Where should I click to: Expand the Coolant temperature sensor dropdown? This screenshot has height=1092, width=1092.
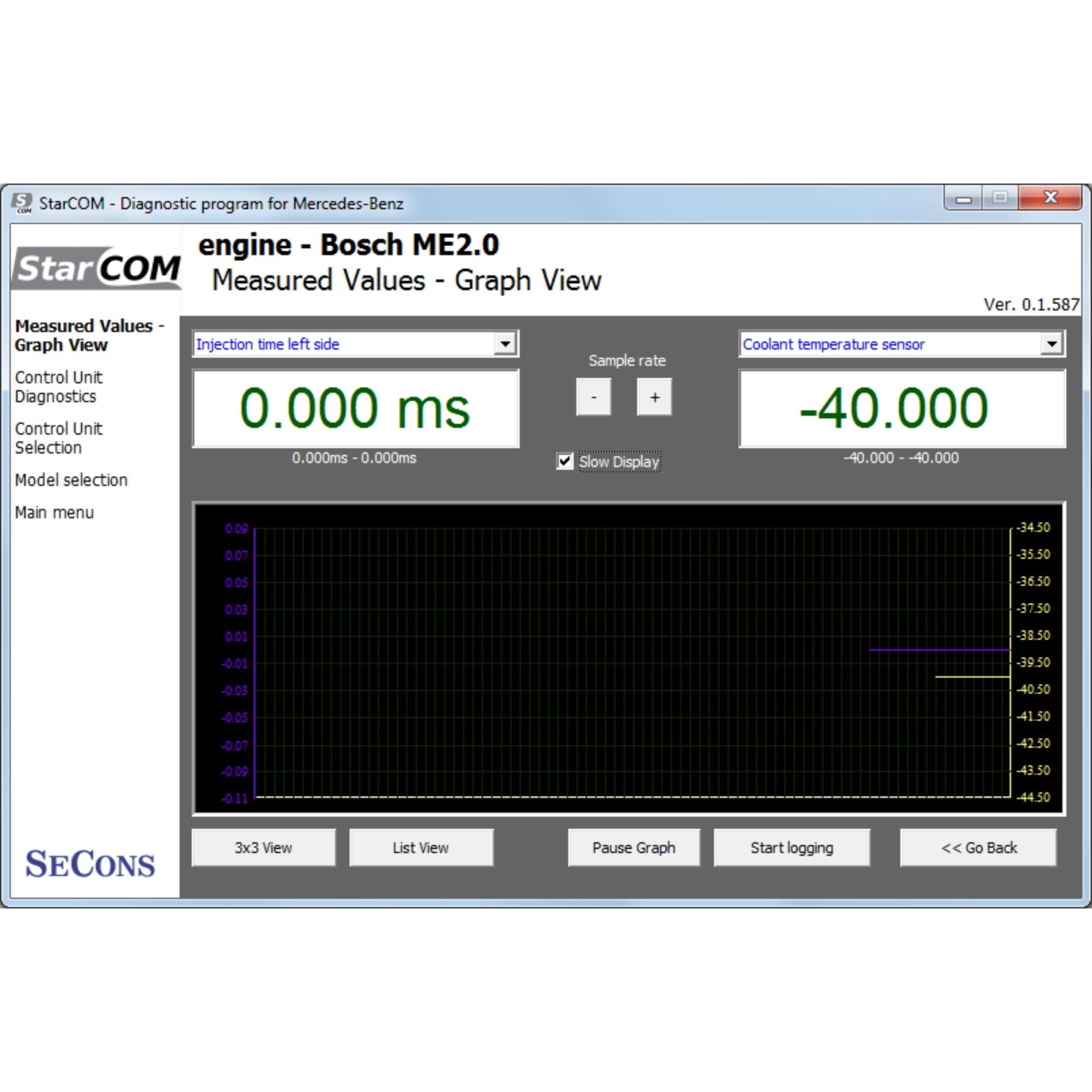(x=902, y=343)
